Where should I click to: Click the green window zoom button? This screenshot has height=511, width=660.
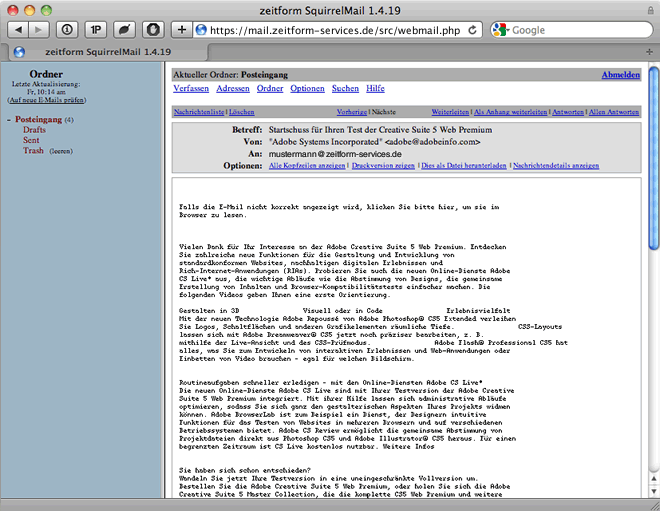[x=46, y=10]
